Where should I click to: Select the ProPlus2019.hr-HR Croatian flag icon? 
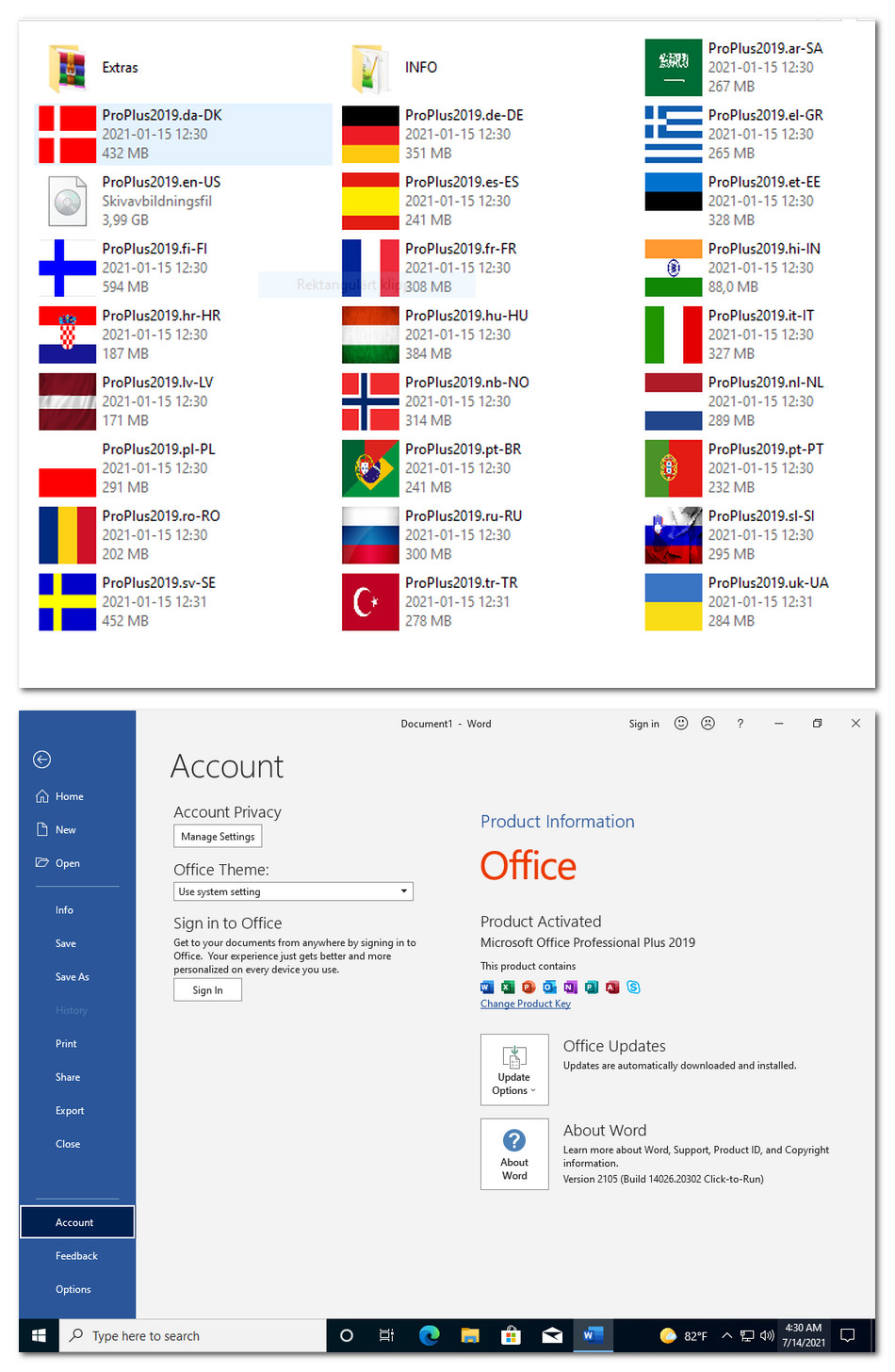point(68,335)
